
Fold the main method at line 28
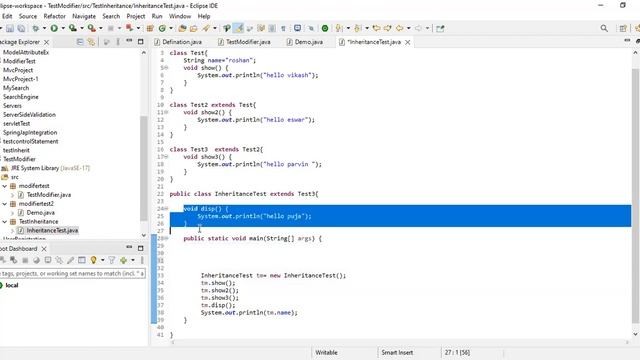pos(166,238)
